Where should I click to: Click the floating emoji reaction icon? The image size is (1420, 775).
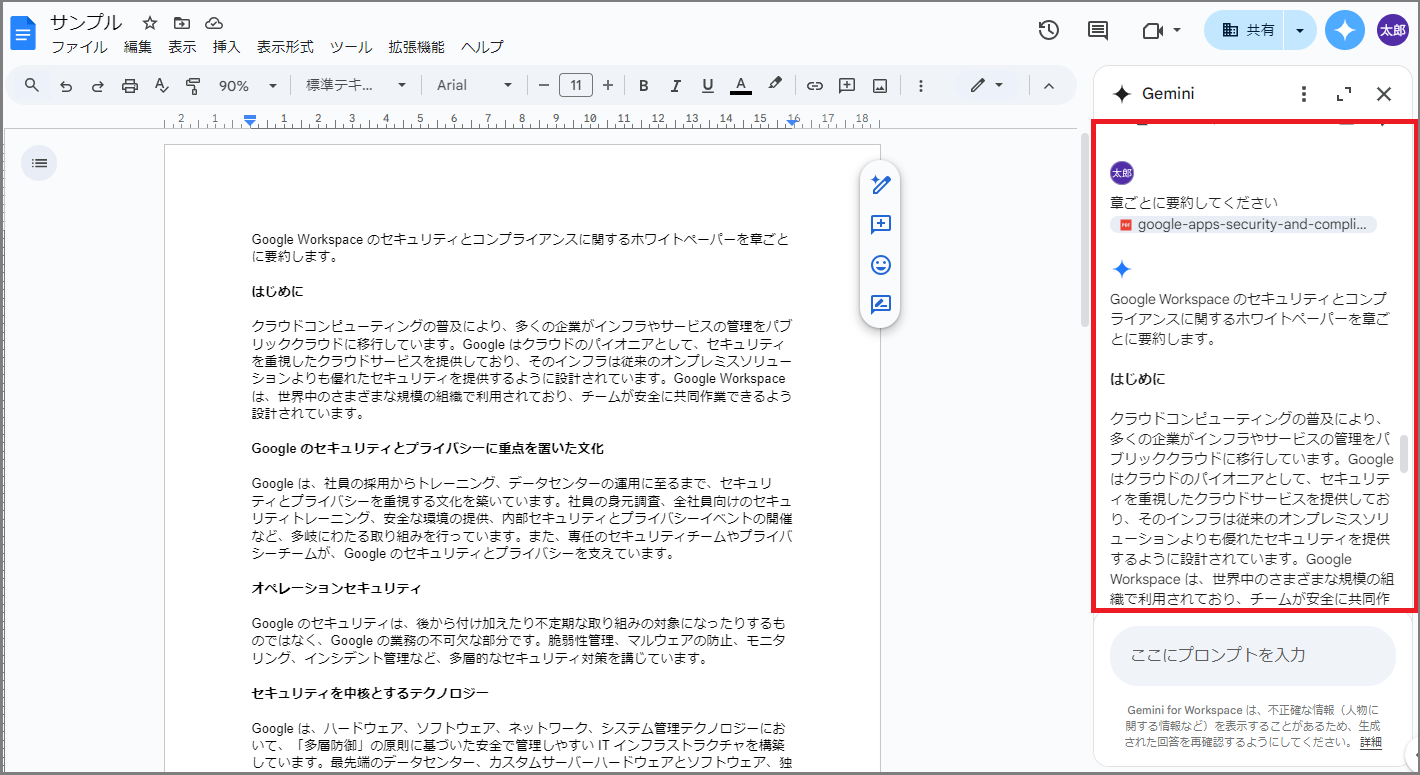coord(880,265)
